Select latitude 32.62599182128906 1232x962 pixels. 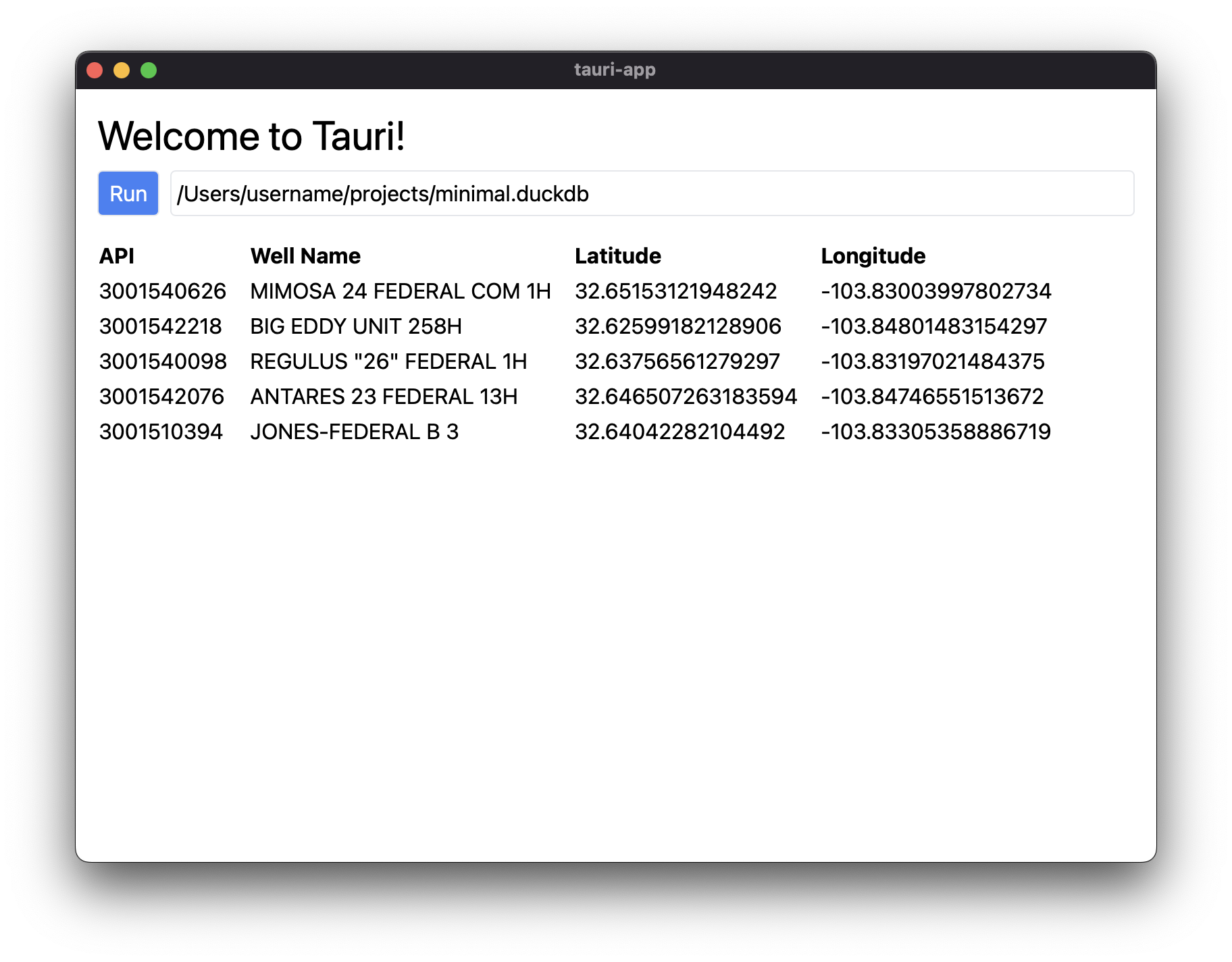[x=677, y=326]
